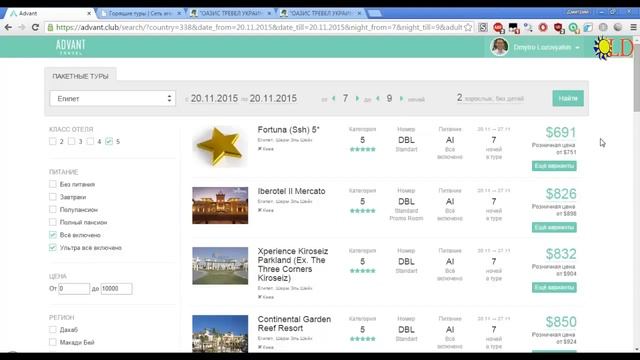
Task: Open the Iberotel Il Mercato hotel photo
Action: point(220,205)
